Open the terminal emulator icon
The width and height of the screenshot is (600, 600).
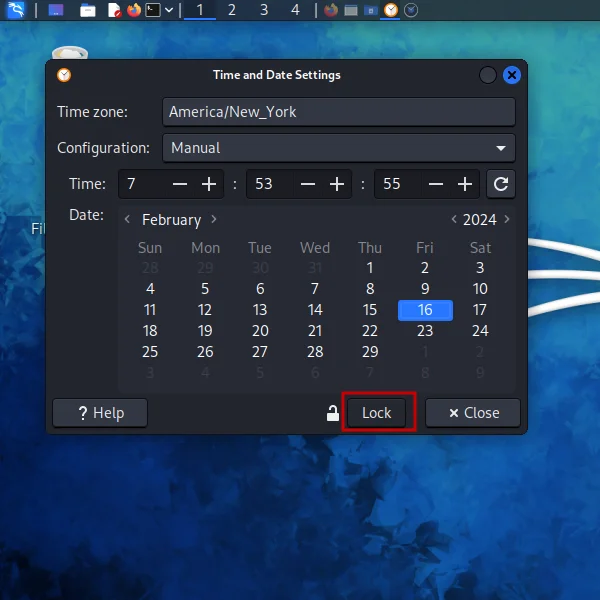tap(153, 10)
